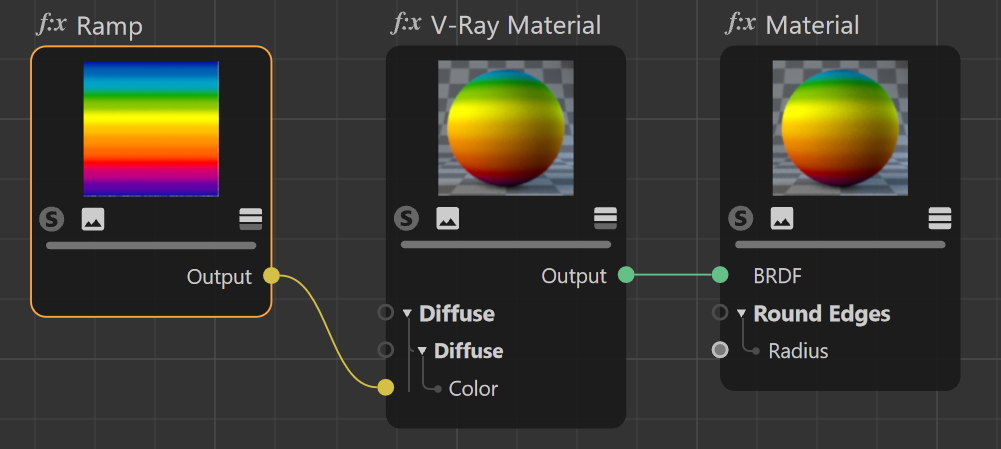Image resolution: width=1001 pixels, height=449 pixels.
Task: Open the stacked bars menu on Ramp node
Action: pyautogui.click(x=250, y=219)
